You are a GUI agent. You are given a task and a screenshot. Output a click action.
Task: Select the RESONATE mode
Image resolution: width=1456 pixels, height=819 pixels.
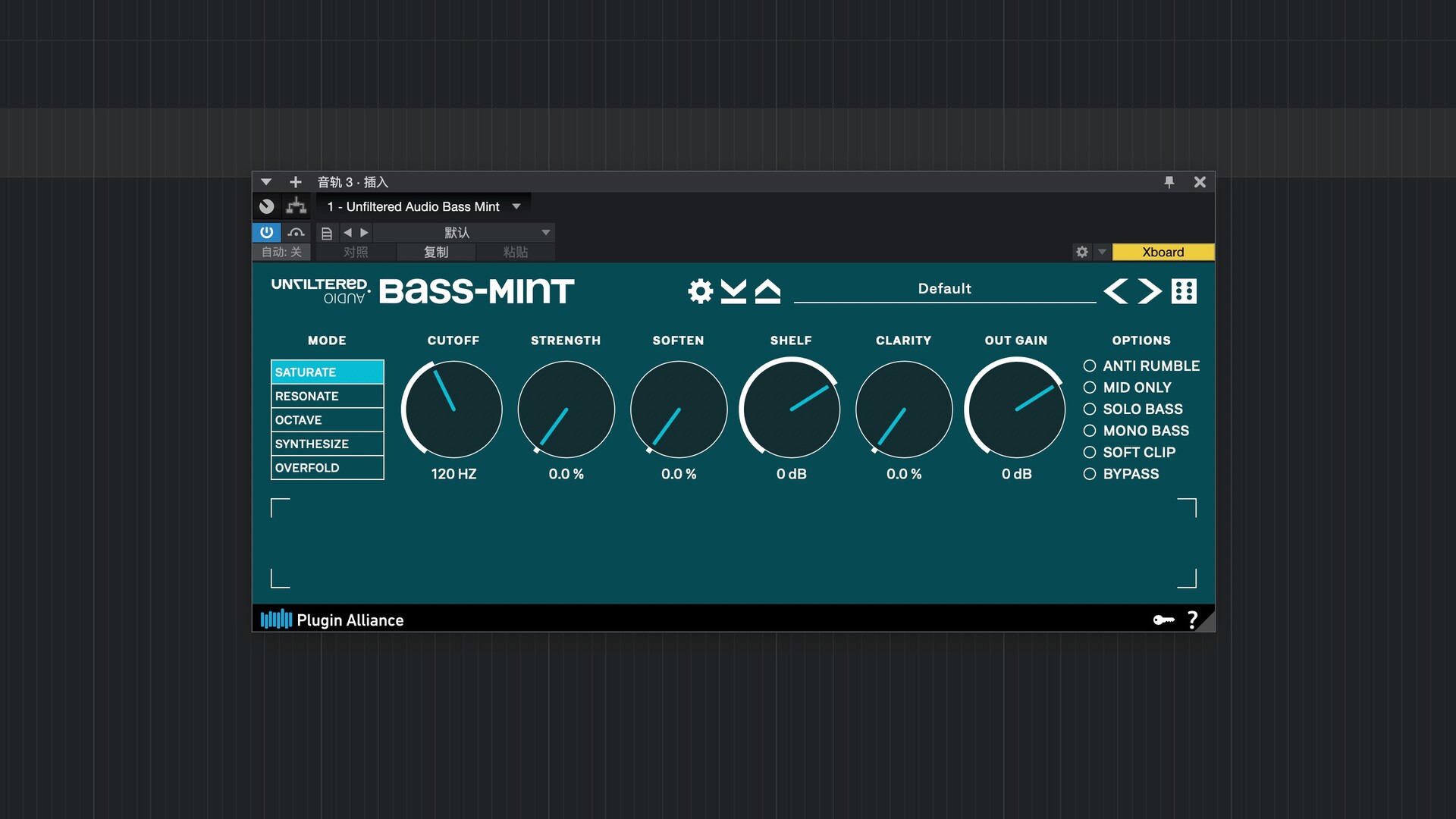(328, 396)
